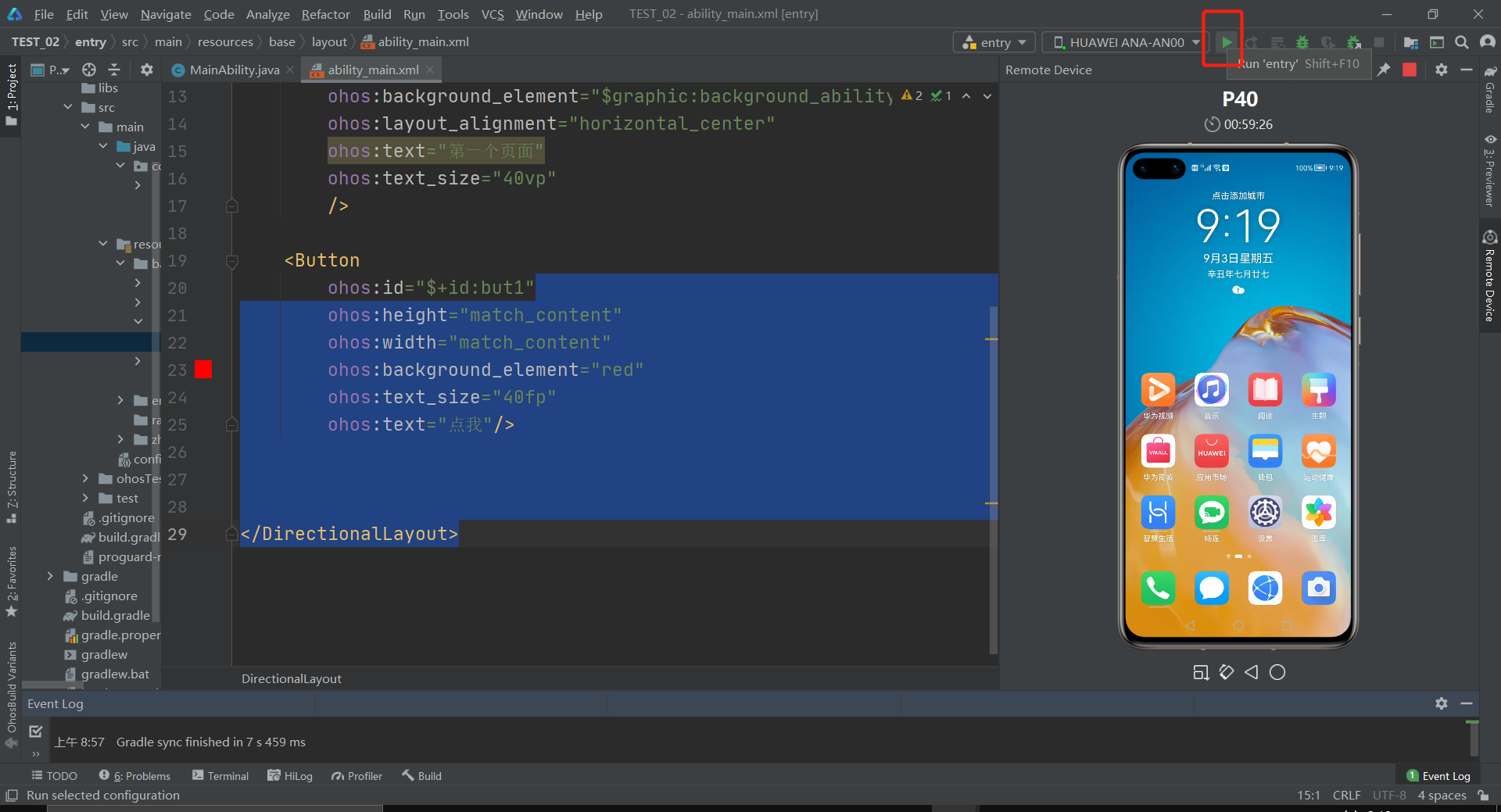Mark all Event Log notifications as read

(x=36, y=732)
